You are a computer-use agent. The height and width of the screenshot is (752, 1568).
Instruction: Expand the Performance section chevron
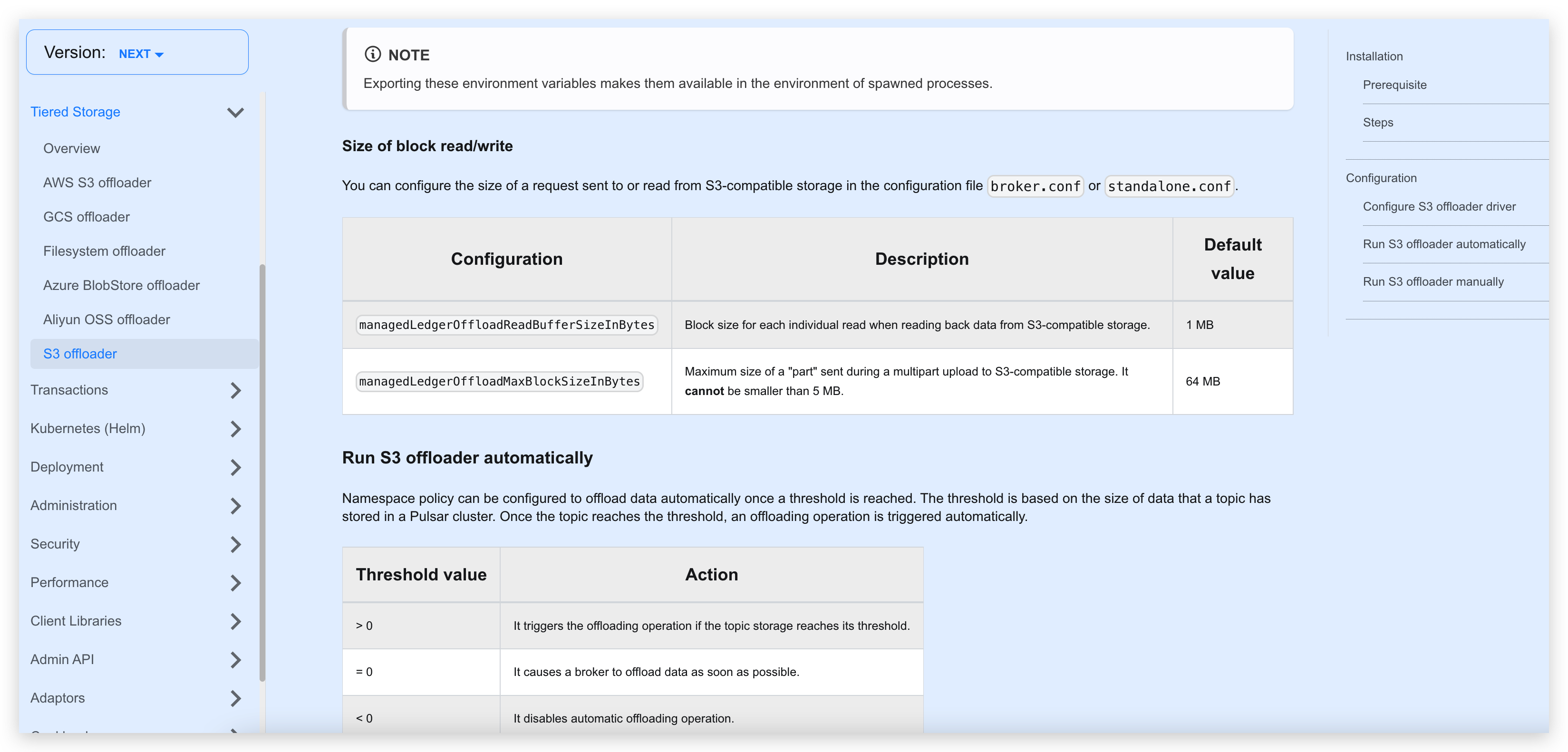(235, 583)
